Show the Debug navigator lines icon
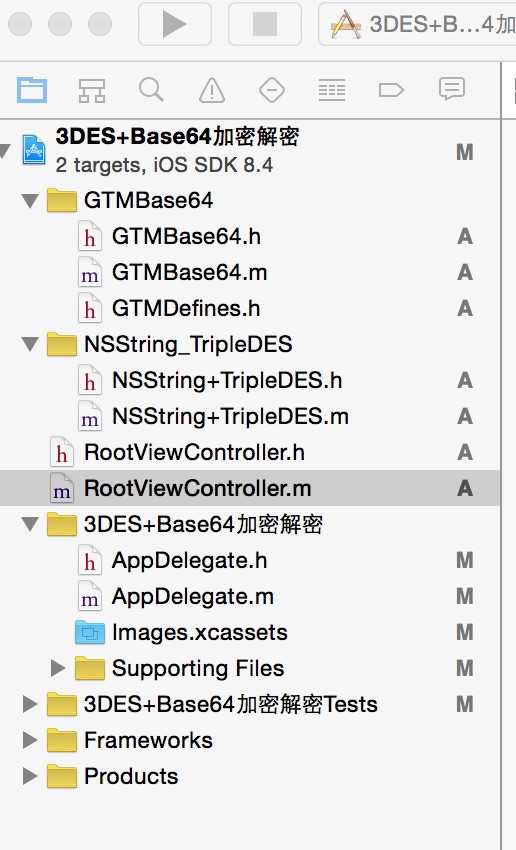The width and height of the screenshot is (516, 850). 332,90
